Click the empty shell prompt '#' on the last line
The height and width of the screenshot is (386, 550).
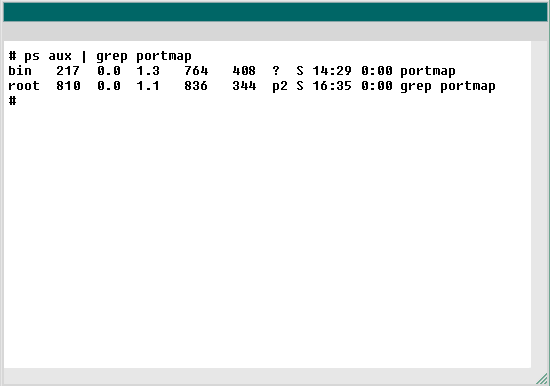[x=12, y=101]
